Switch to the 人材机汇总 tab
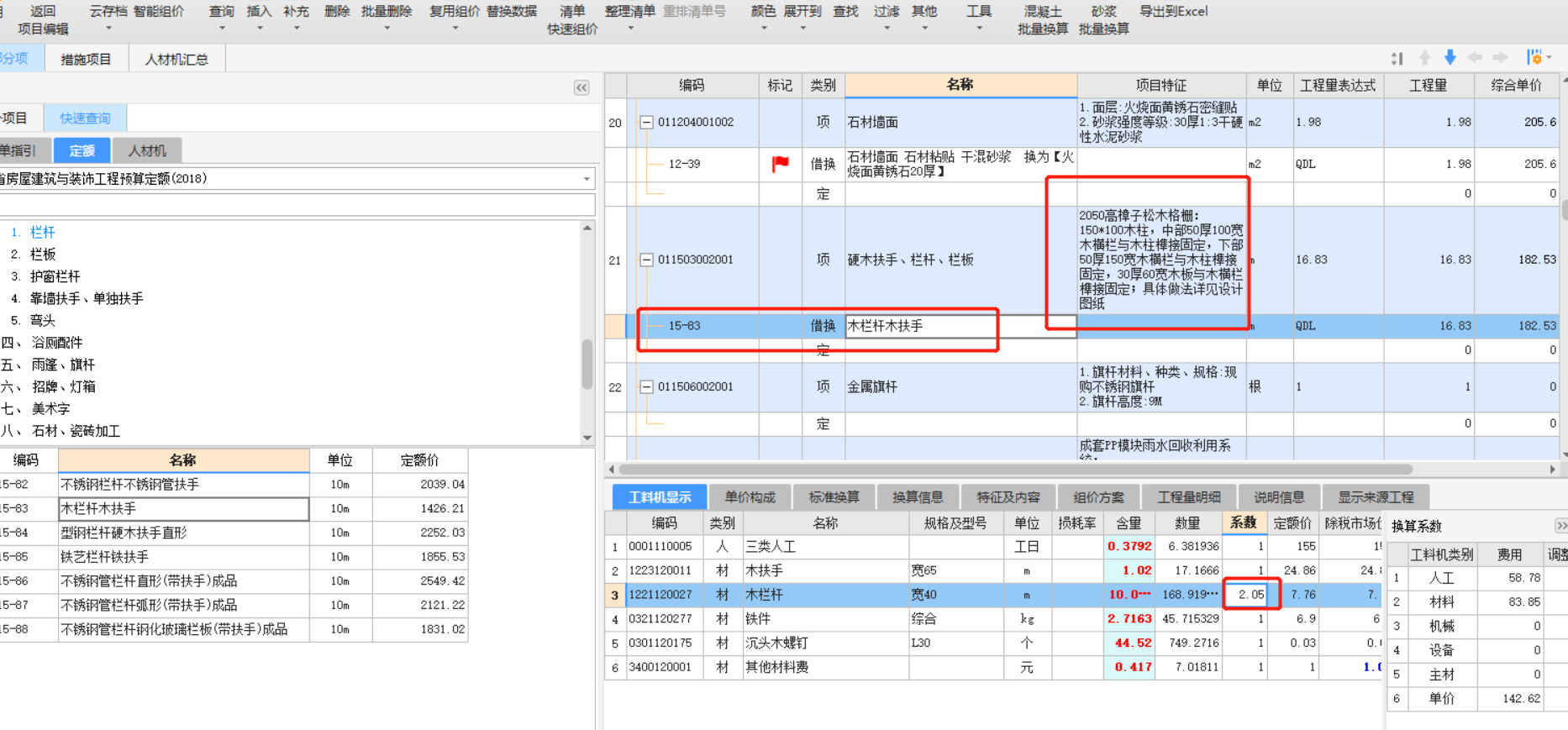The width and height of the screenshot is (1568, 730). tap(176, 59)
